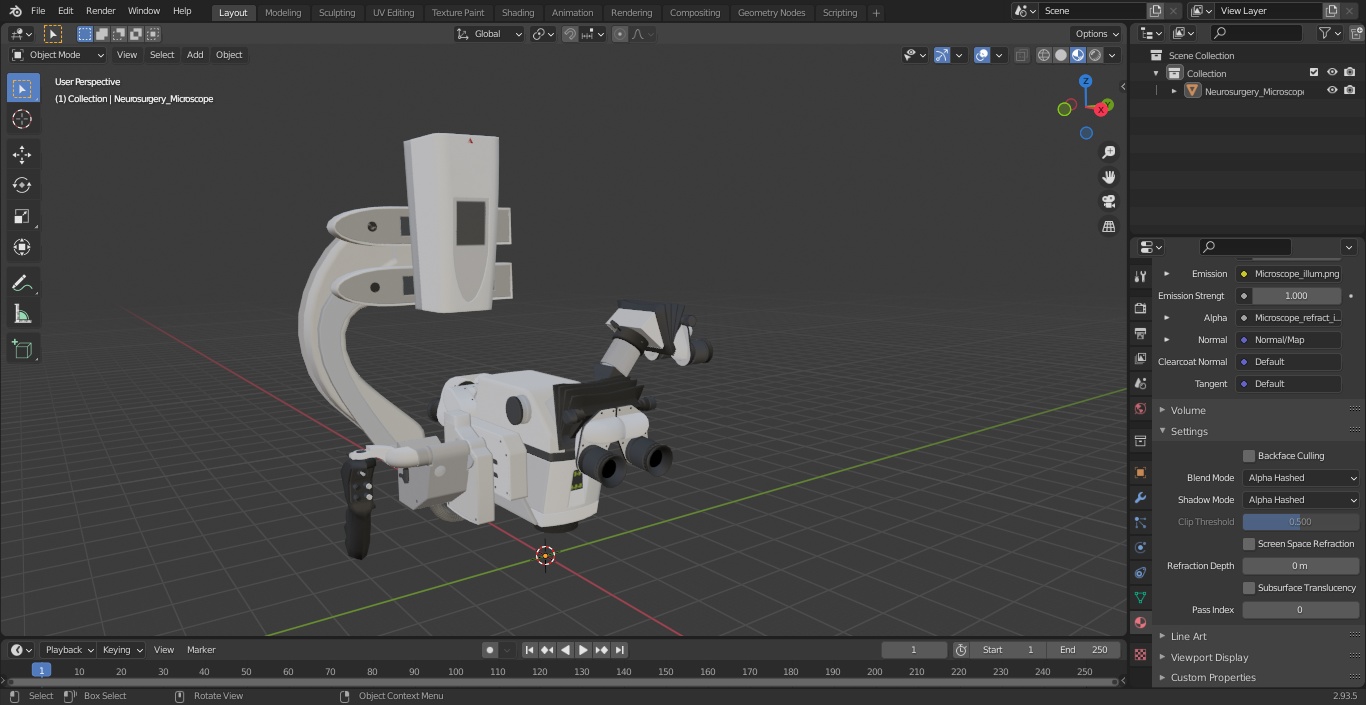
Task: Open Render properties tab
Action: point(1140,308)
